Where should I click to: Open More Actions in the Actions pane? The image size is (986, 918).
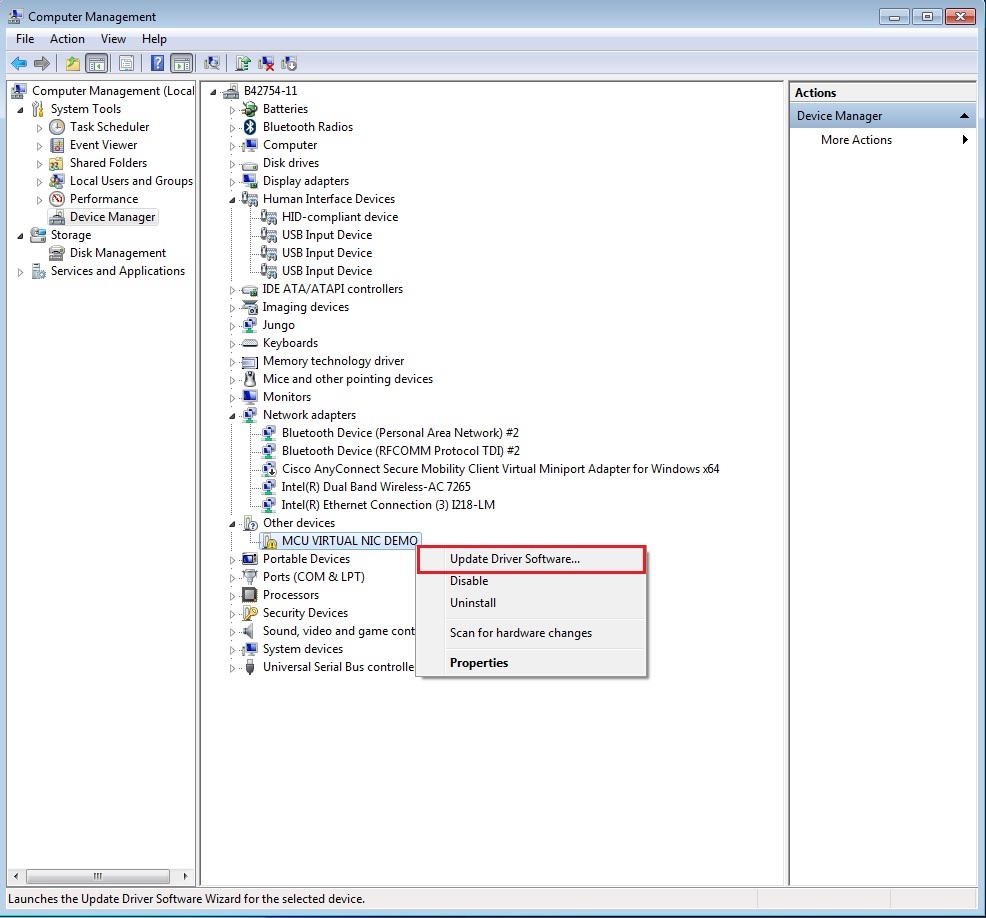click(x=856, y=140)
